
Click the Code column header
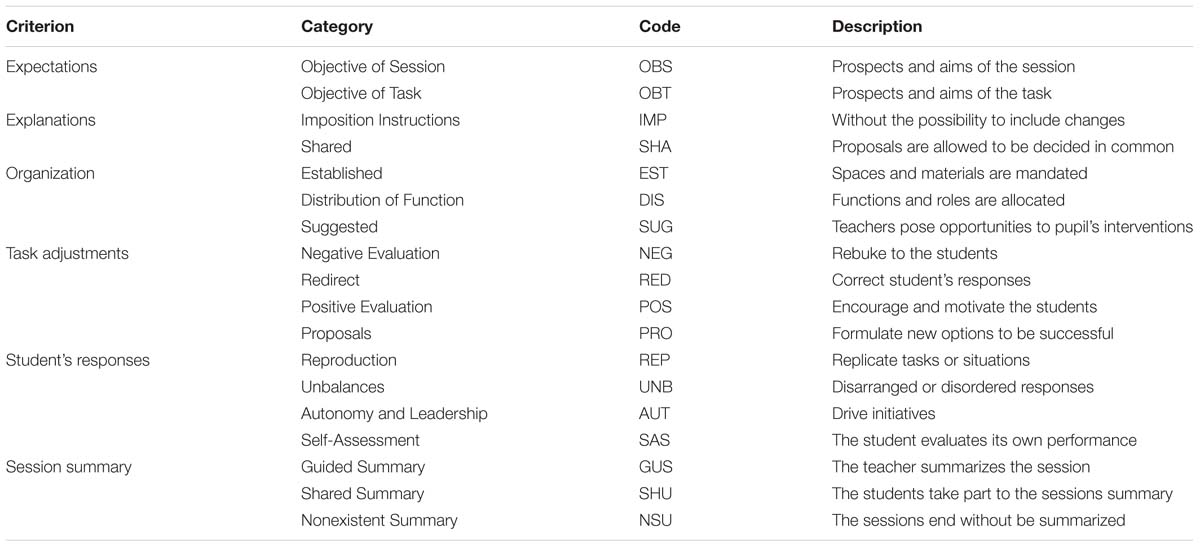(660, 27)
